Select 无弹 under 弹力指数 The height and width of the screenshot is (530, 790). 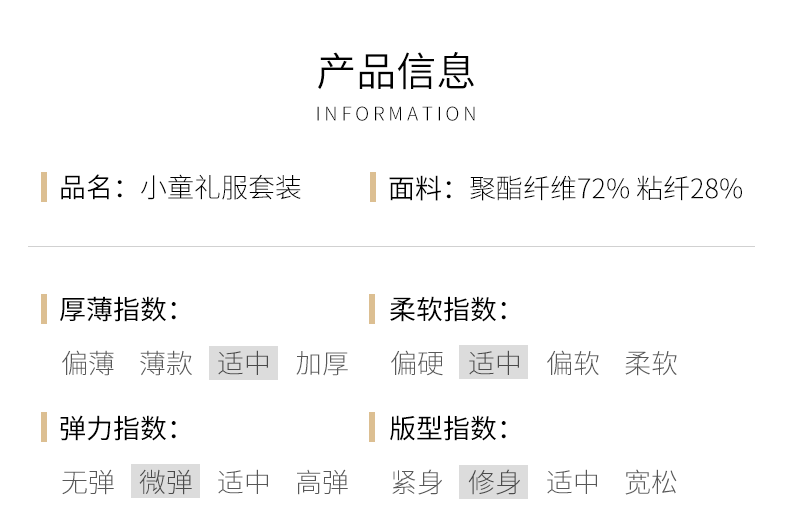(88, 482)
